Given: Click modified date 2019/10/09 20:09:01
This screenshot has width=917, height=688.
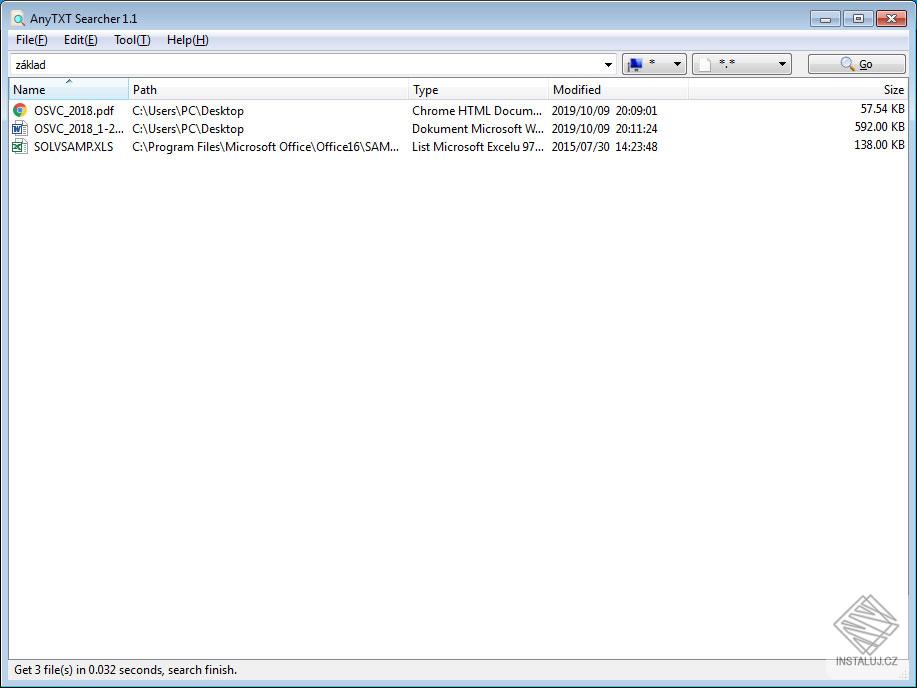Looking at the screenshot, I should [604, 111].
